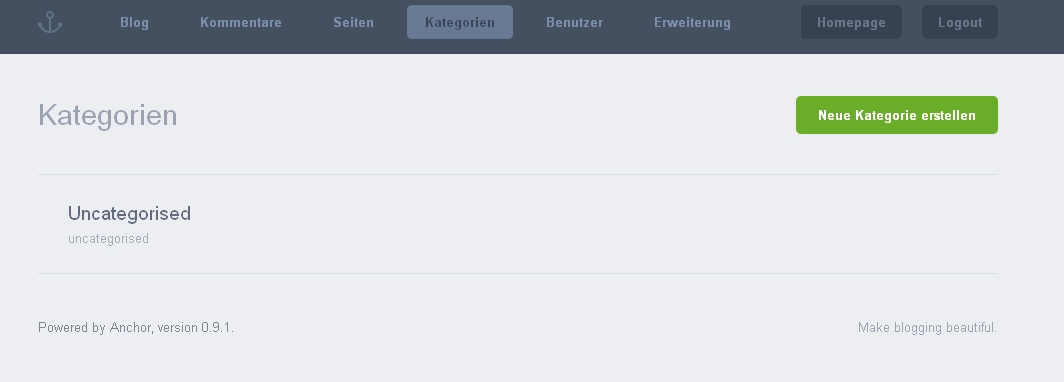This screenshot has width=1064, height=382.
Task: Click the word Powered in footer
Action: click(63, 328)
